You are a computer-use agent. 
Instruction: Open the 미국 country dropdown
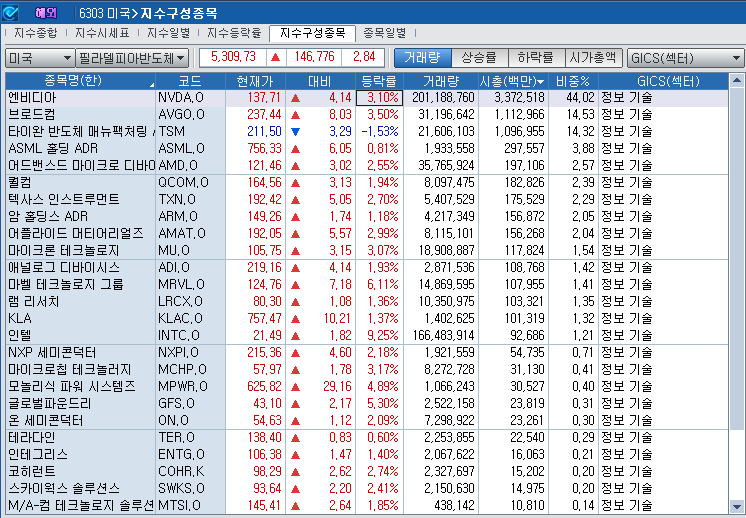click(x=40, y=58)
